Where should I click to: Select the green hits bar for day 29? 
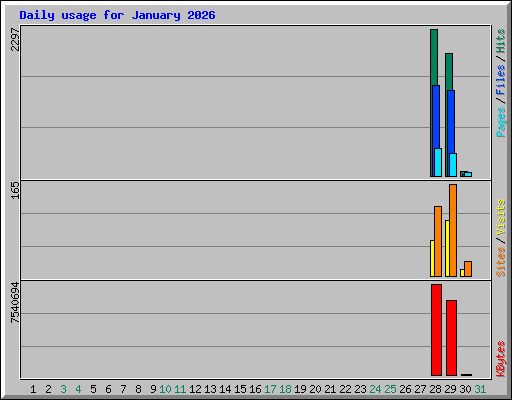pos(449,71)
